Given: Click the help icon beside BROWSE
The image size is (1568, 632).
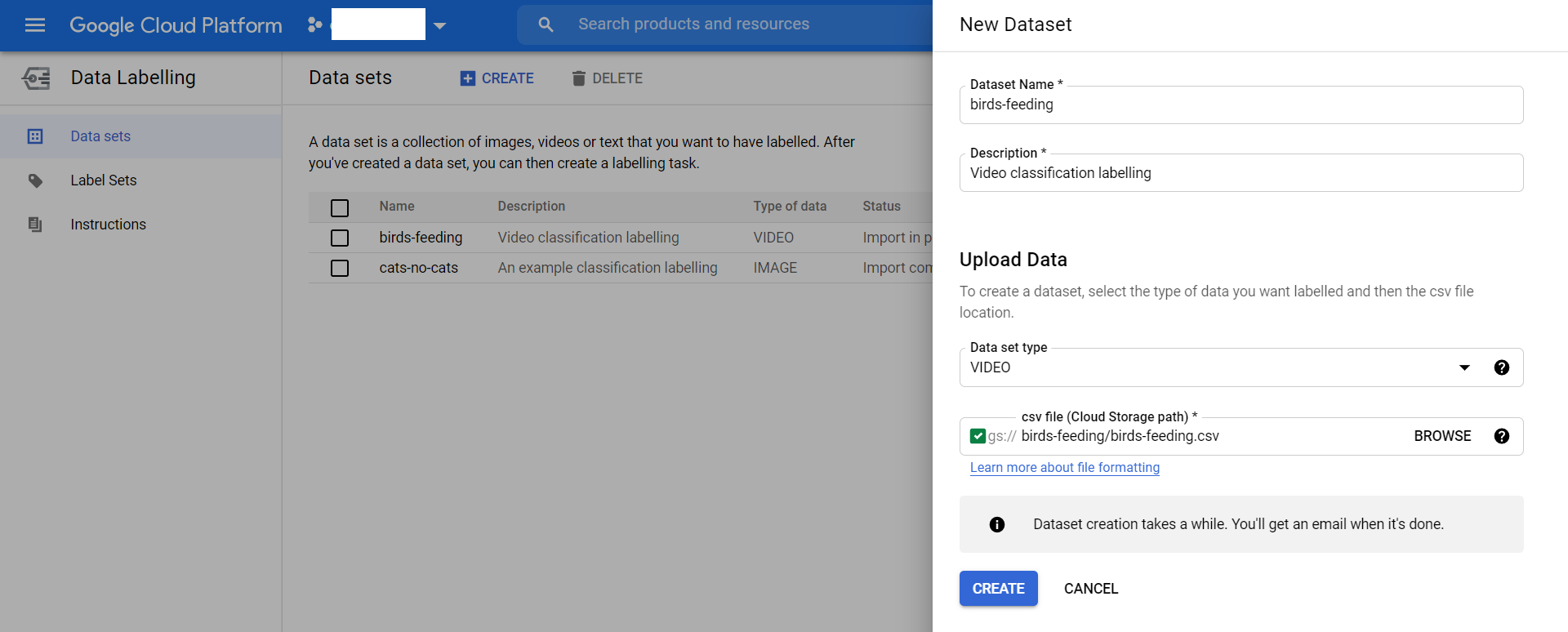Looking at the screenshot, I should [1501, 436].
